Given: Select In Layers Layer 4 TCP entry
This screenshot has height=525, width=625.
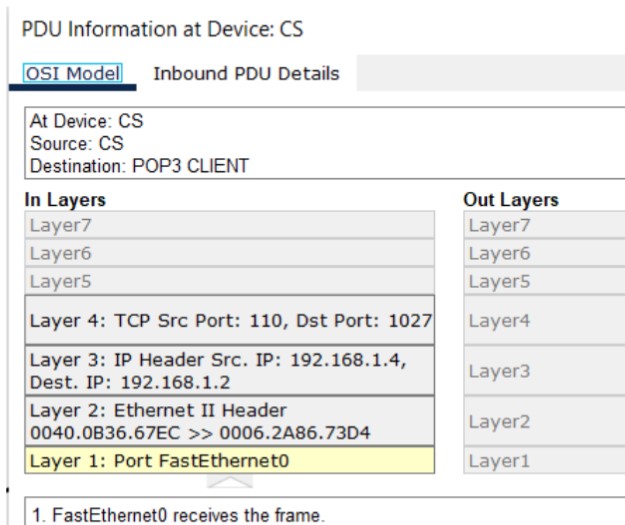Looking at the screenshot, I should point(229,320).
